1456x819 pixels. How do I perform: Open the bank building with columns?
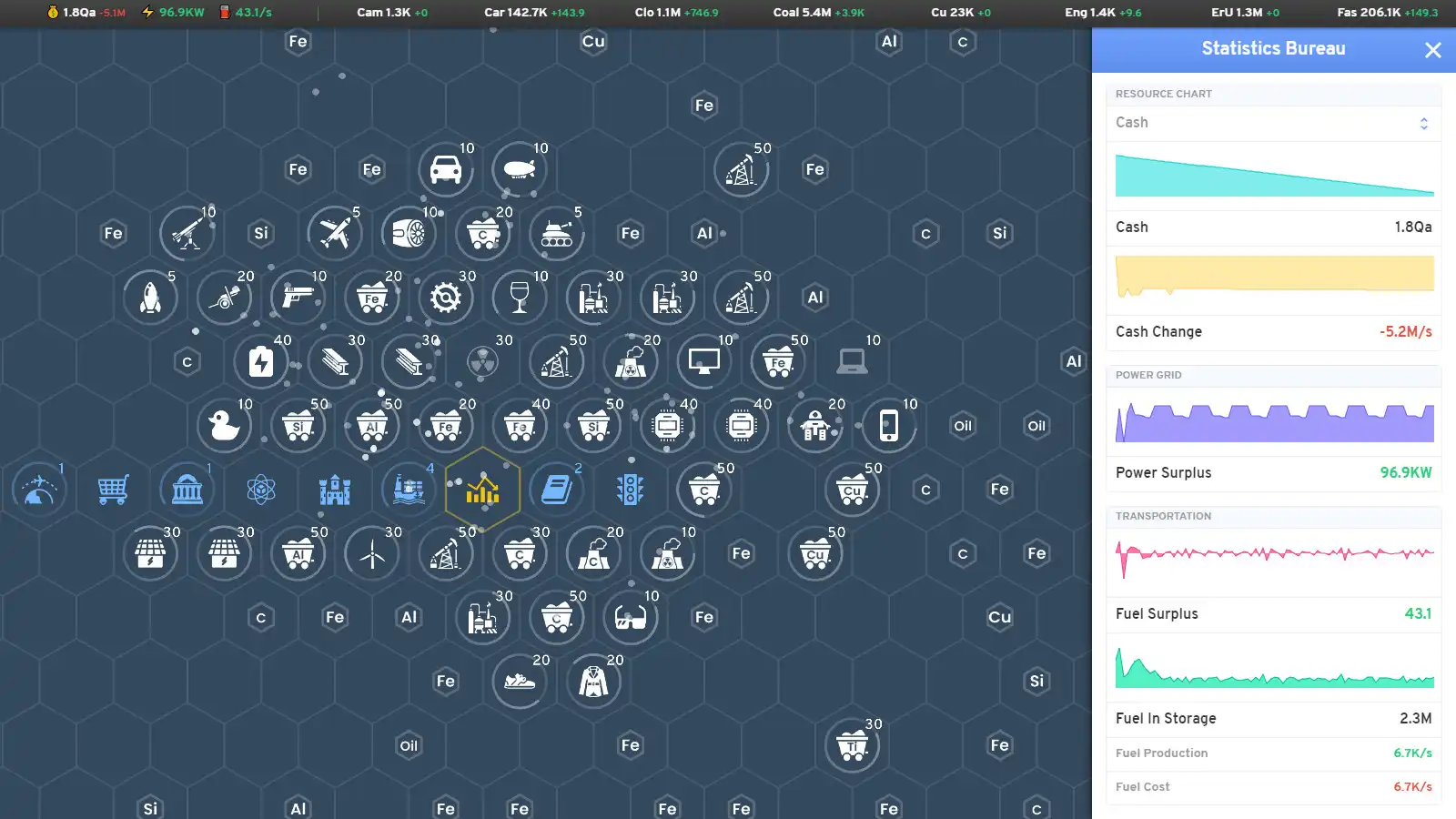coord(187,490)
